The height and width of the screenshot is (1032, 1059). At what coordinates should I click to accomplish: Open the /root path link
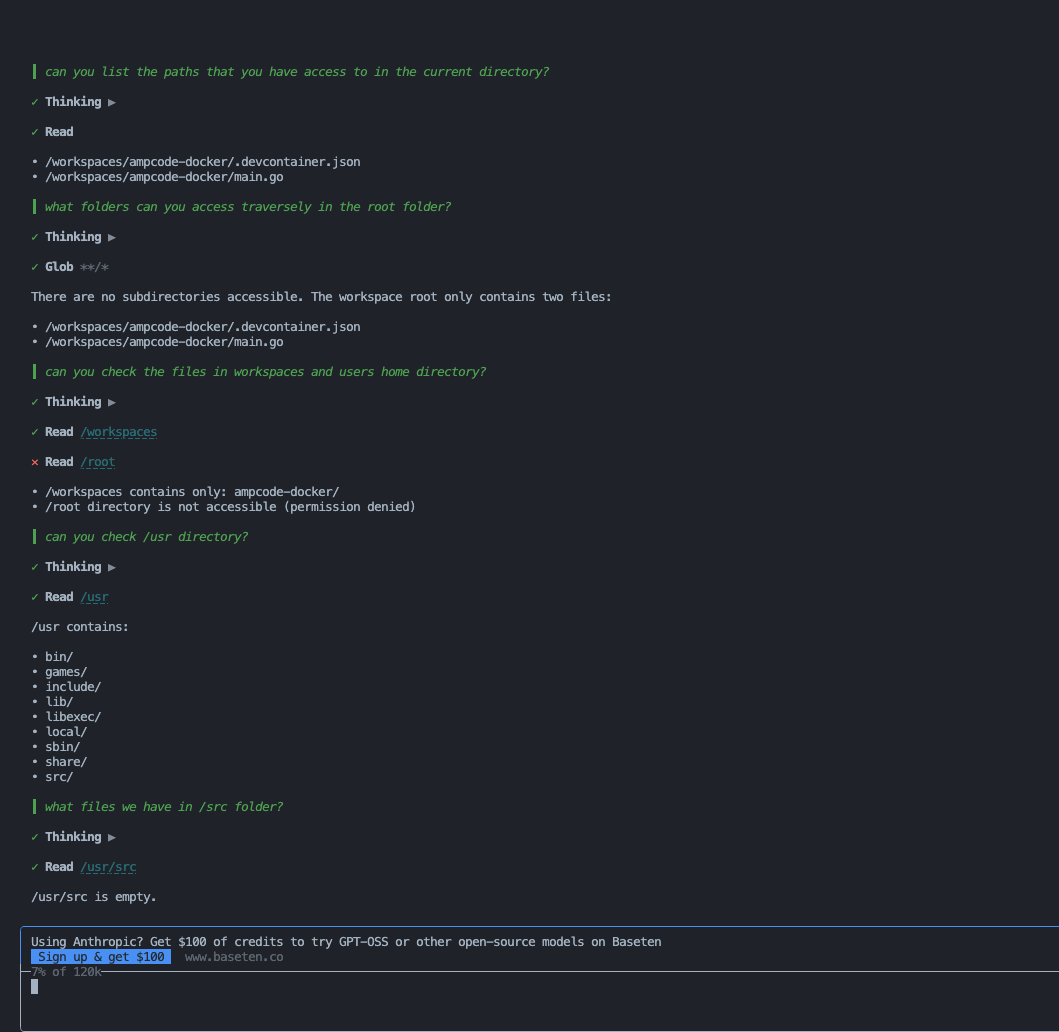tap(98, 462)
